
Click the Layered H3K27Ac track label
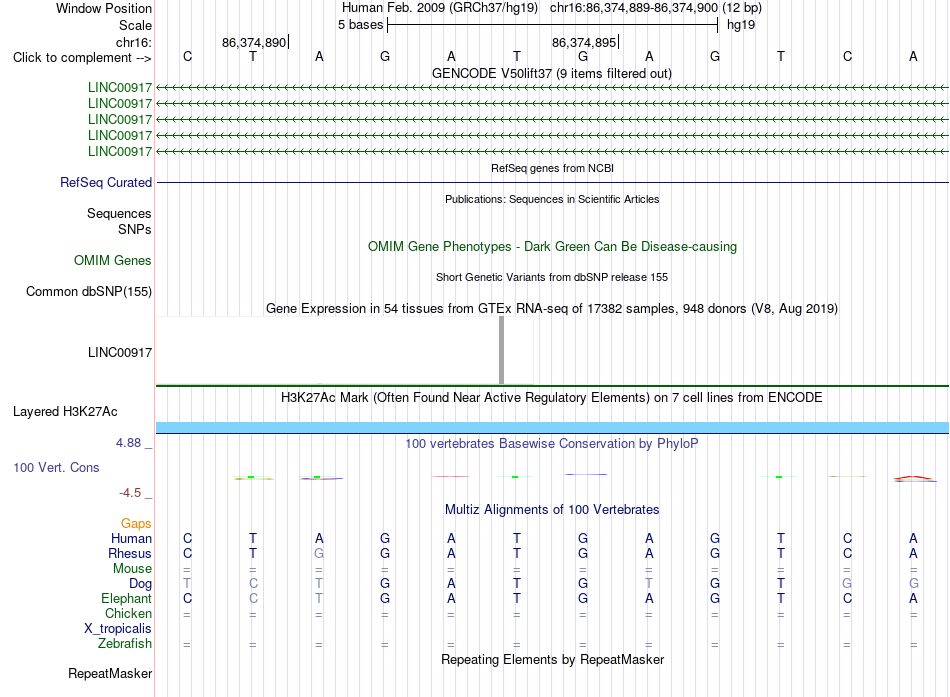tap(65, 412)
